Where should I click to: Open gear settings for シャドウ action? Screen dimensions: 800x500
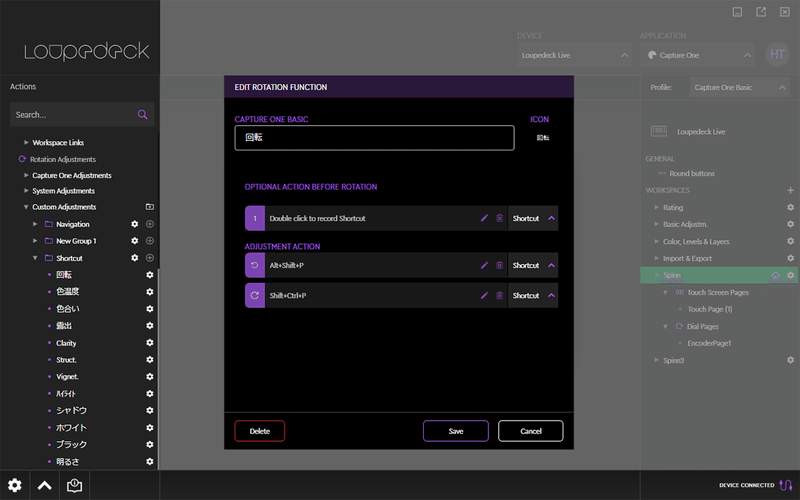pos(149,410)
